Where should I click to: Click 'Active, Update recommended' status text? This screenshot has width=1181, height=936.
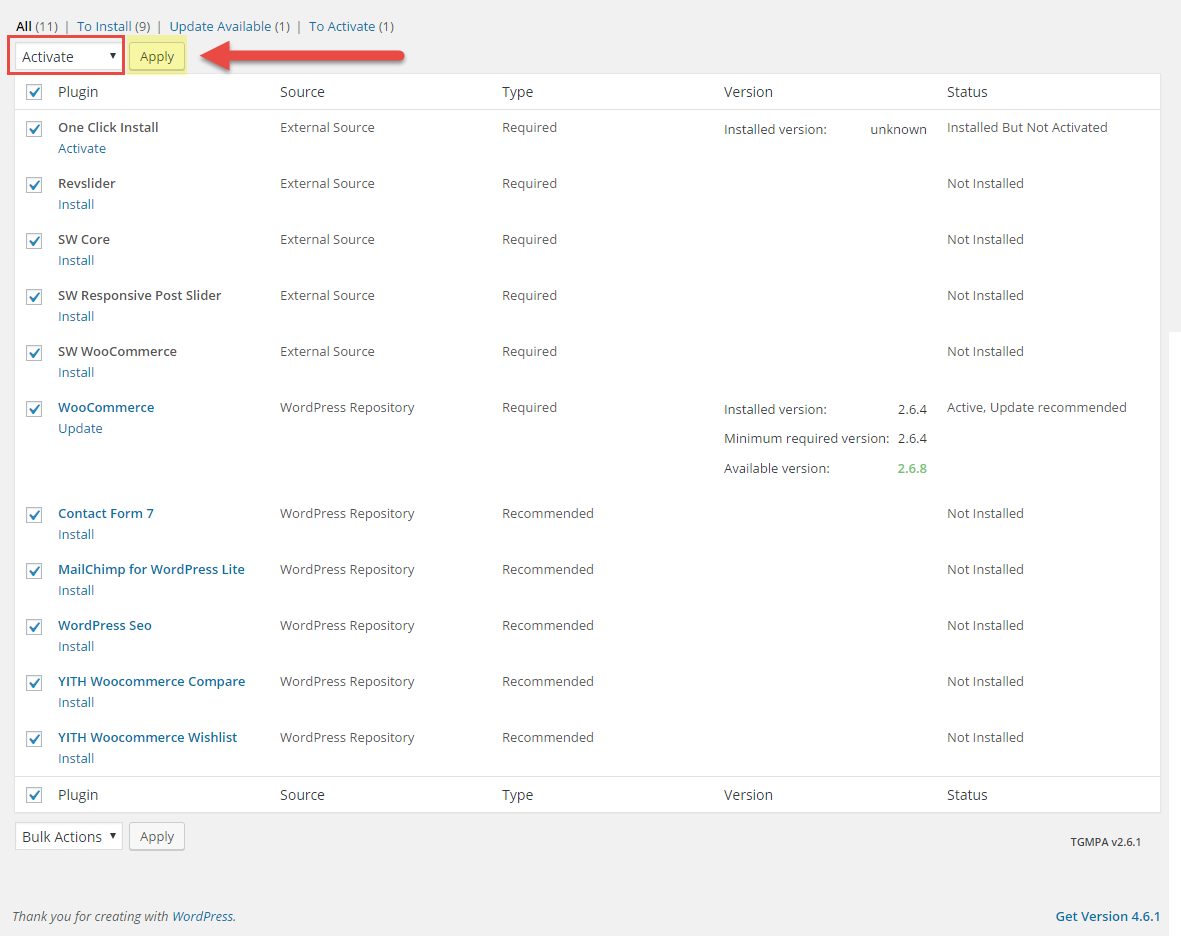point(1036,407)
